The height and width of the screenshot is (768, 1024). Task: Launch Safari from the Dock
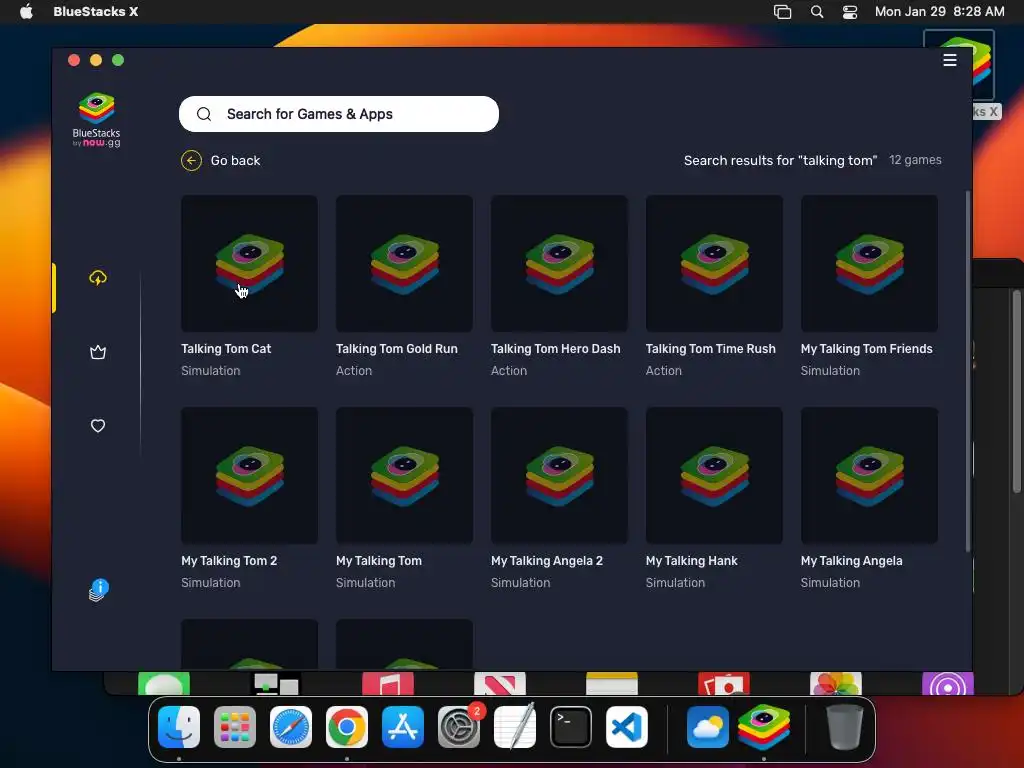tap(291, 727)
